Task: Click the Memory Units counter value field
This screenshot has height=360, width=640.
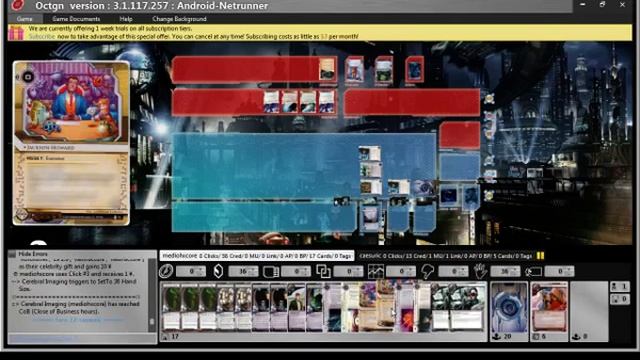Action: pyautogui.click(x=296, y=271)
